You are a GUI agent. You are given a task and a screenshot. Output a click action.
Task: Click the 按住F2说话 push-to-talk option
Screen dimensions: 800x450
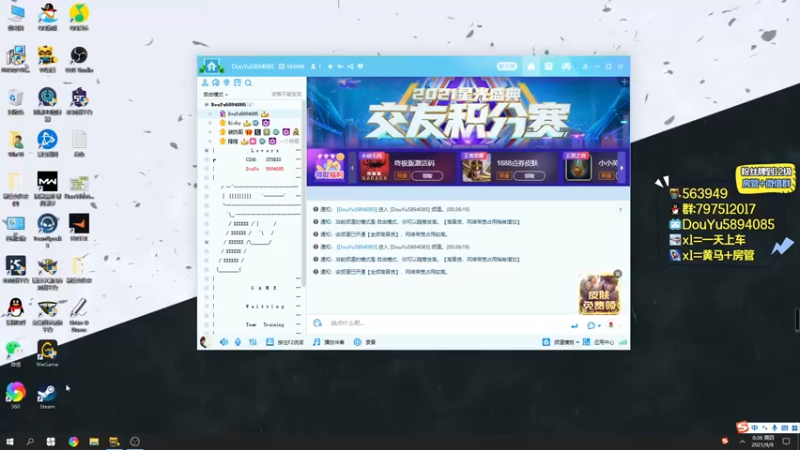pyautogui.click(x=285, y=342)
